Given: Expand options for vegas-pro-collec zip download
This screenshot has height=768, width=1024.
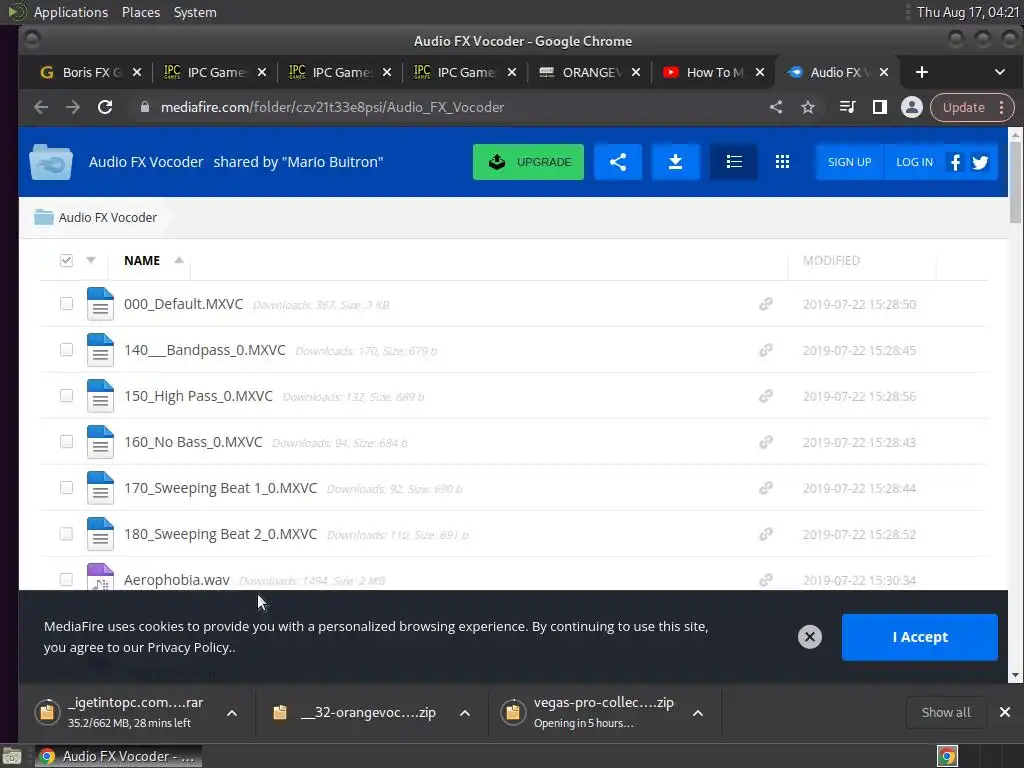Looking at the screenshot, I should pos(697,713).
